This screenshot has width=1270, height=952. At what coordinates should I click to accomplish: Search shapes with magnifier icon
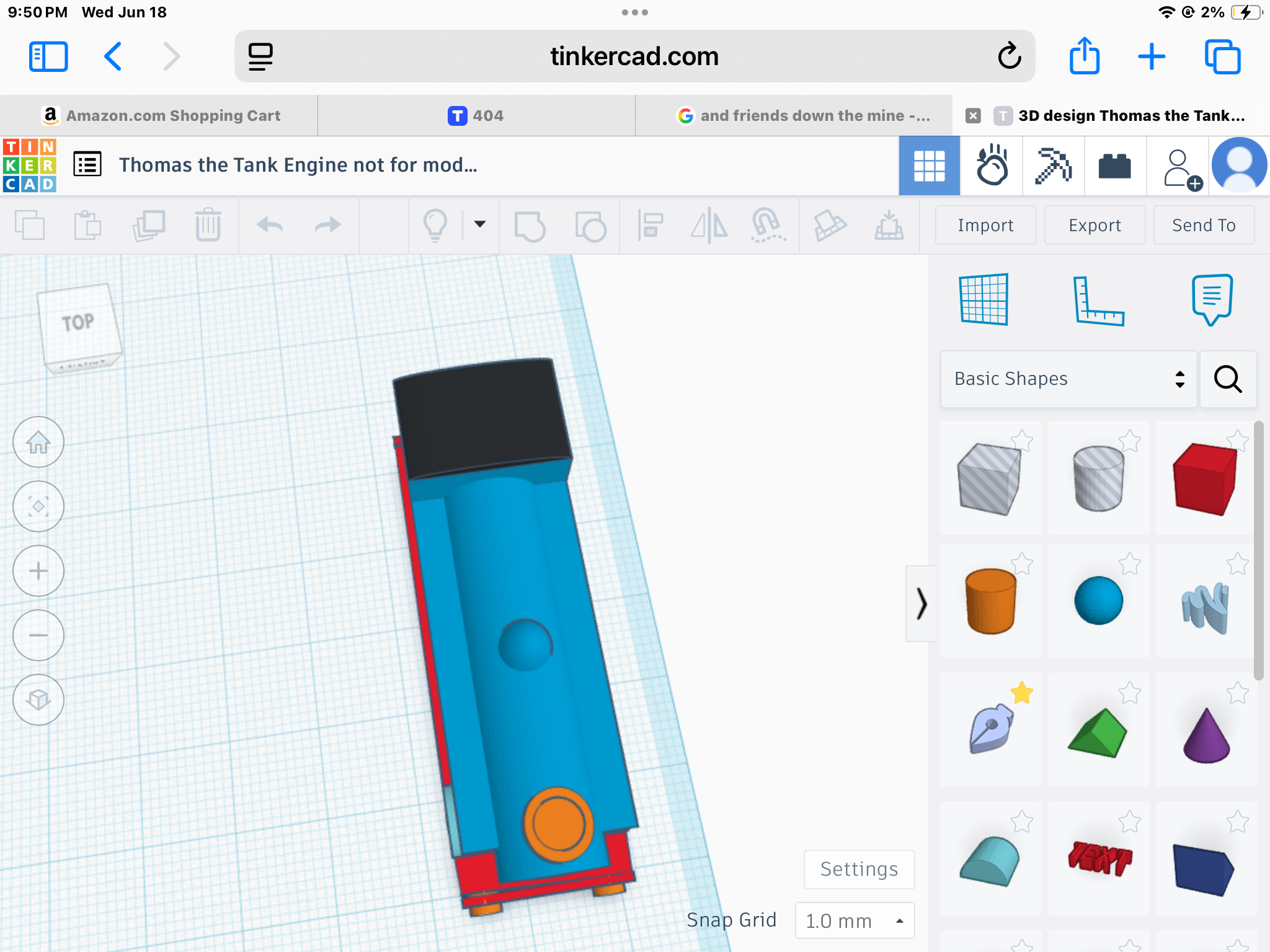click(1228, 379)
